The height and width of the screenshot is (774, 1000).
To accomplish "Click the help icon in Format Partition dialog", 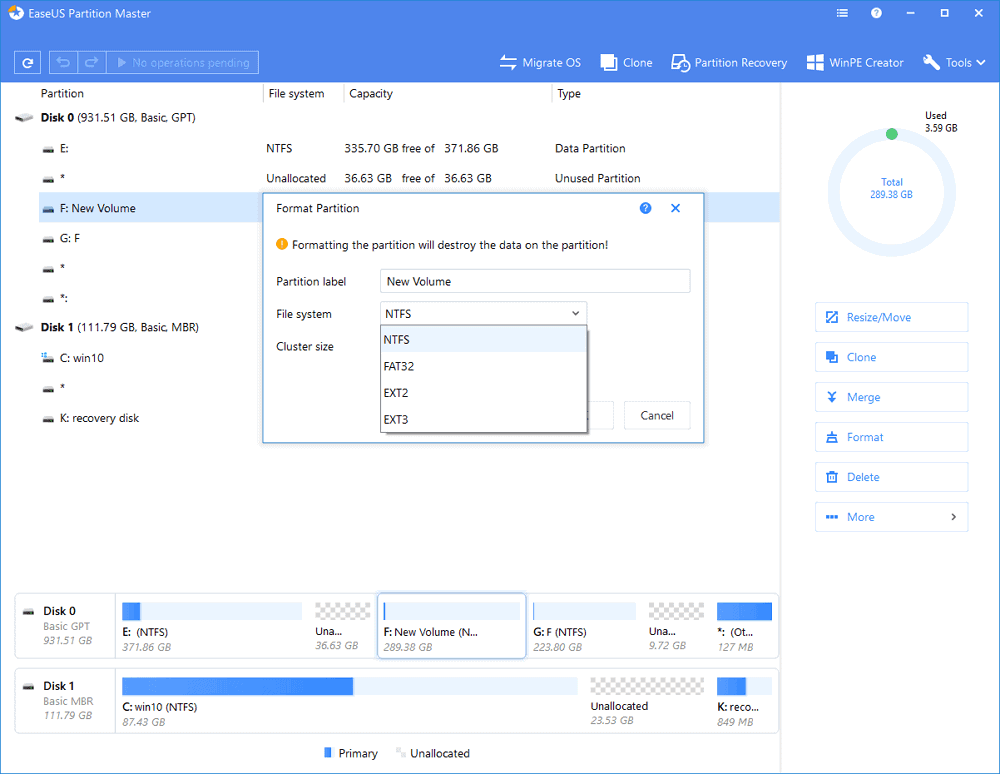I will point(645,208).
